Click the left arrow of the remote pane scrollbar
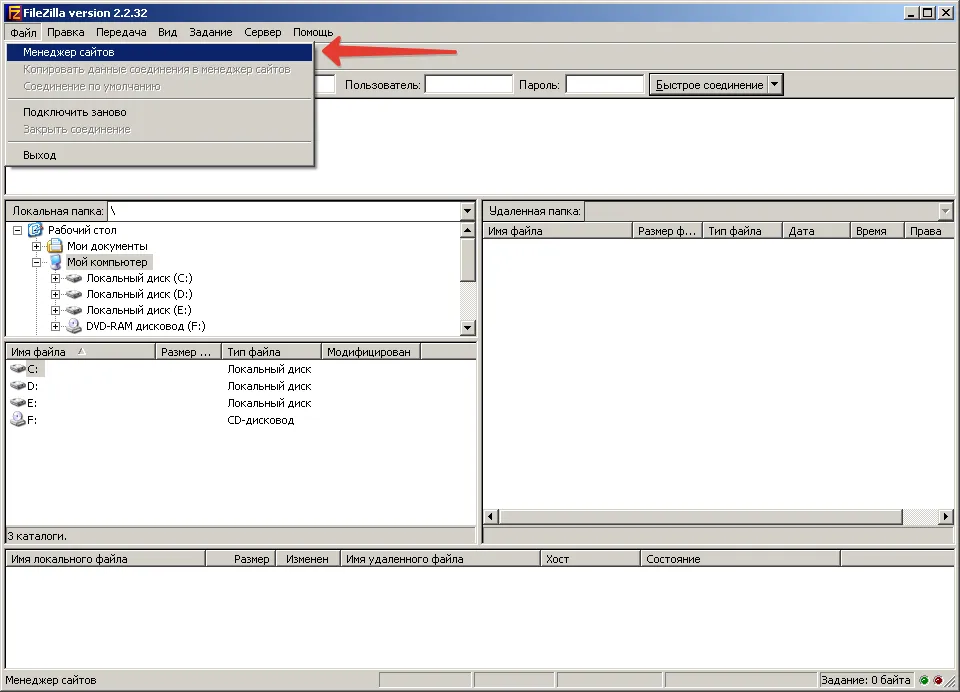 coord(490,516)
